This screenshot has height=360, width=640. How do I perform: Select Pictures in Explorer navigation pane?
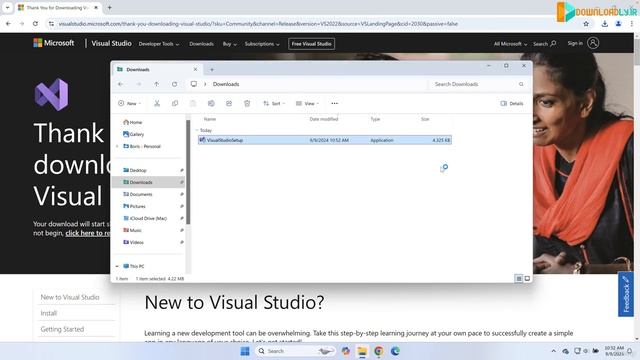click(x=134, y=206)
